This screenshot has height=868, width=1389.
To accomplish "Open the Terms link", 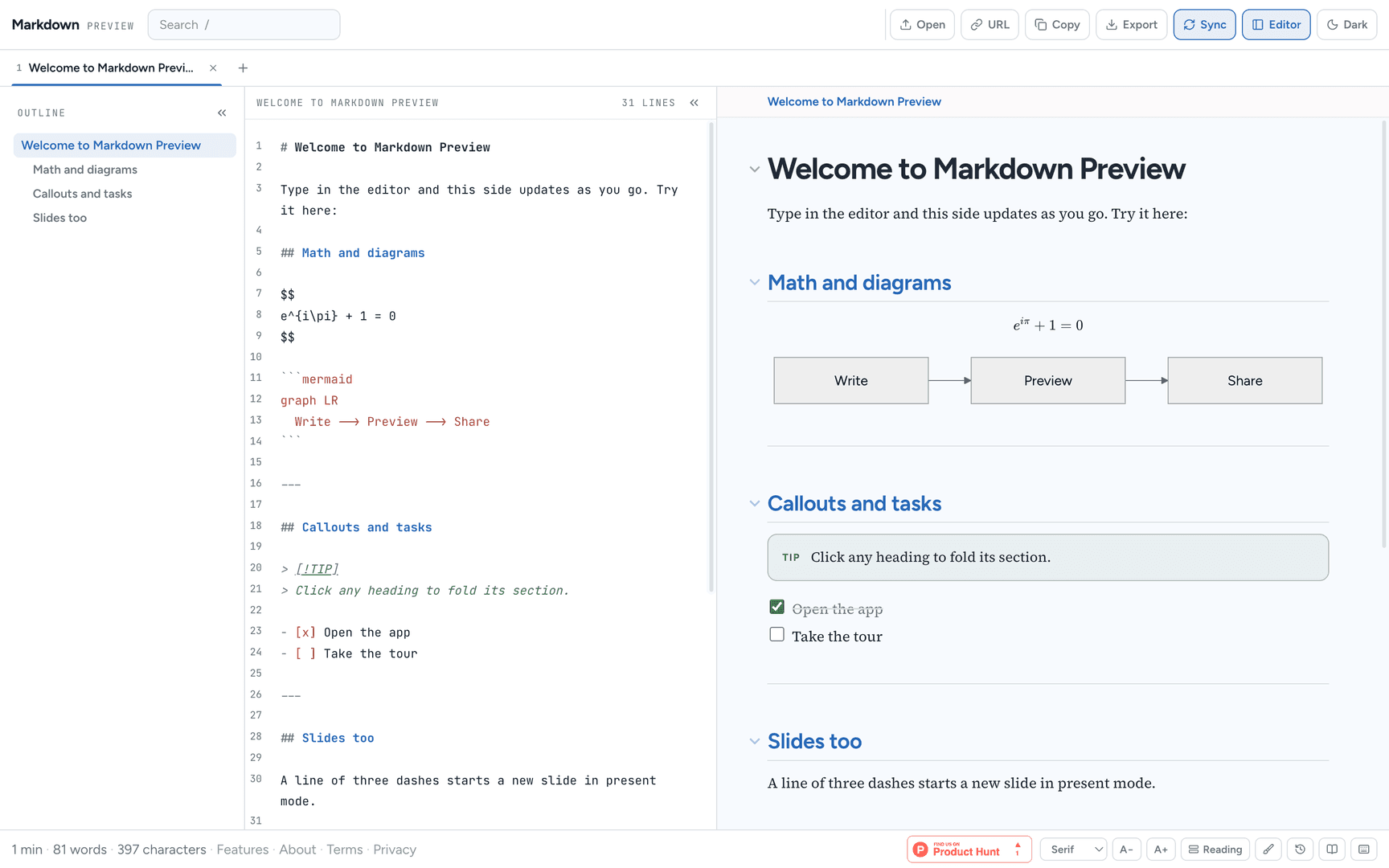I will [345, 850].
